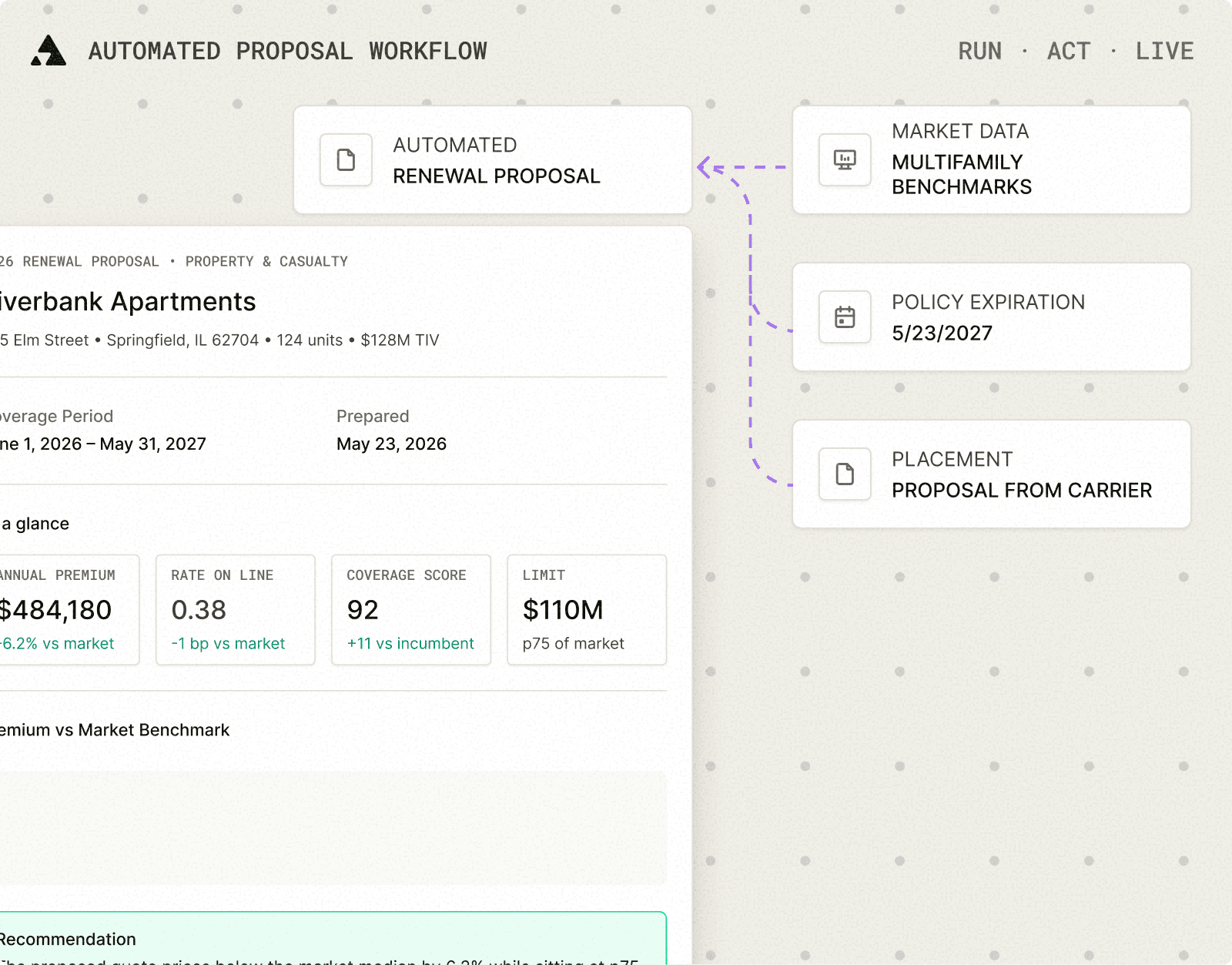Click the monitor chart icon in Market Data card
Screen dimensions: 1232x965
(x=845, y=160)
